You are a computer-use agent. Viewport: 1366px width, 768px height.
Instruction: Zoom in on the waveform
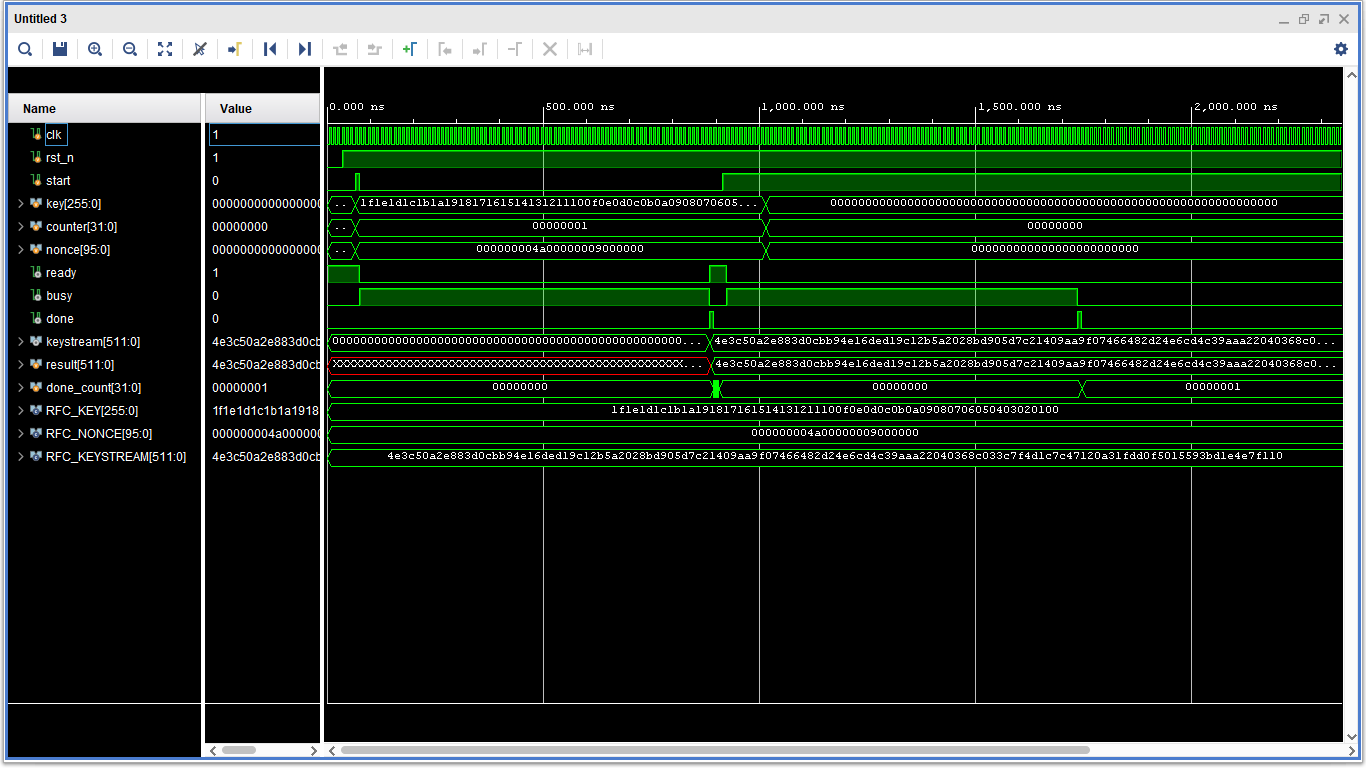95,49
